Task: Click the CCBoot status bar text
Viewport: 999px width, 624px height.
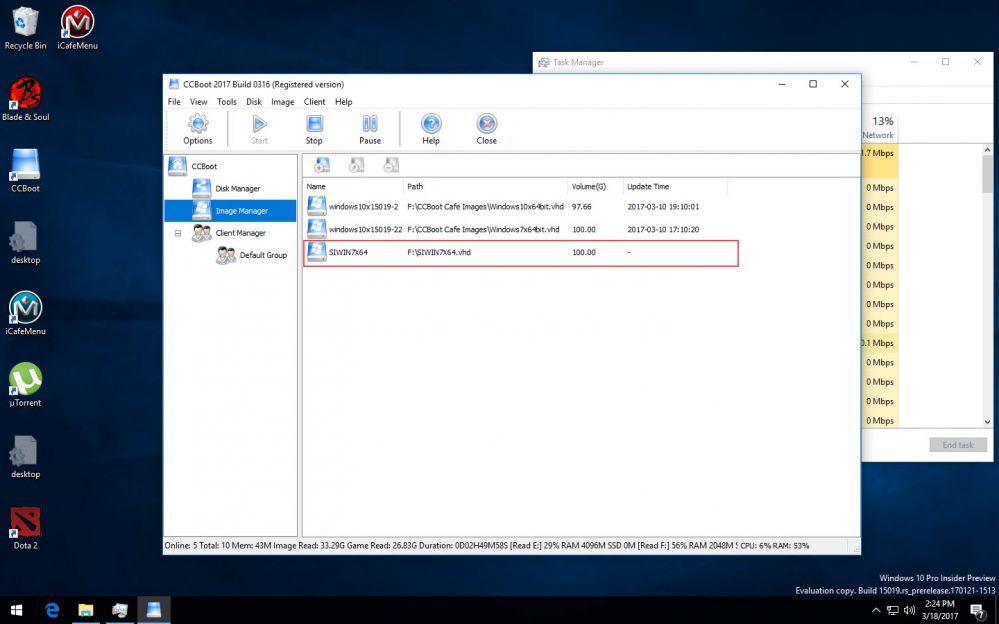Action: tap(487, 546)
